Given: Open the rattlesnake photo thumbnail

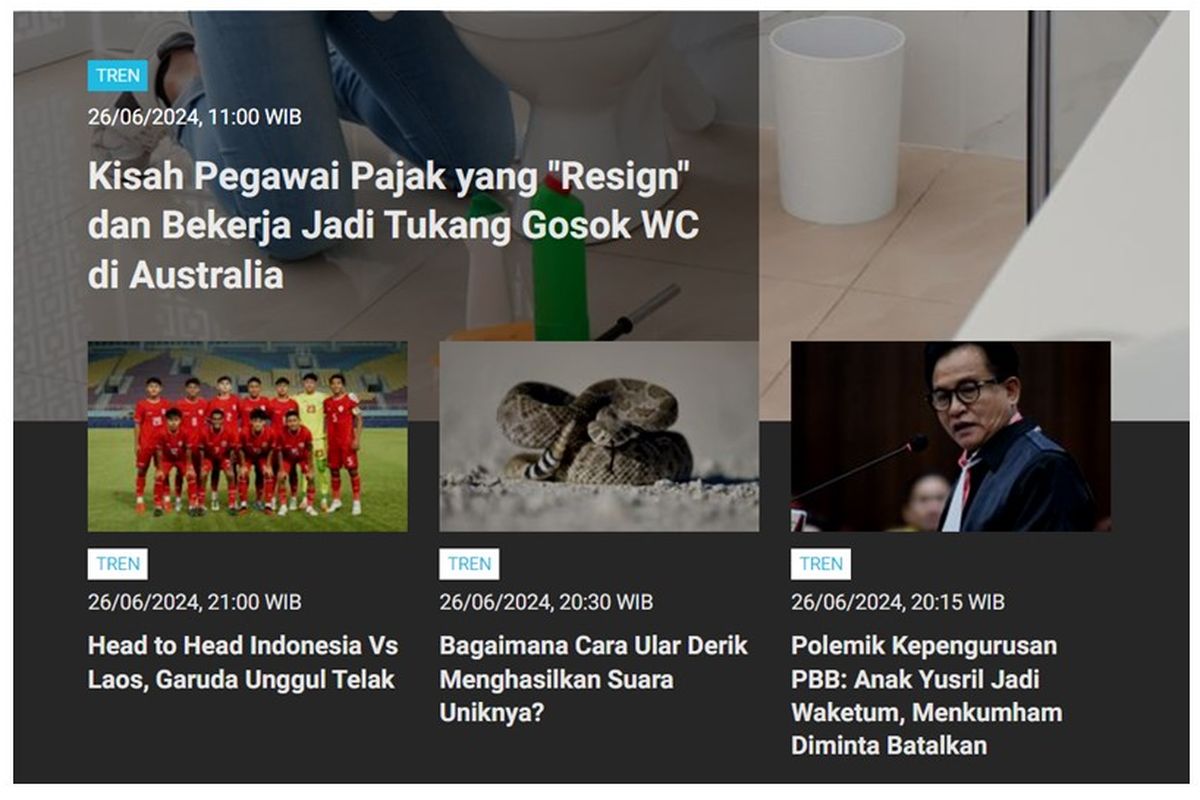Looking at the screenshot, I should 599,436.
